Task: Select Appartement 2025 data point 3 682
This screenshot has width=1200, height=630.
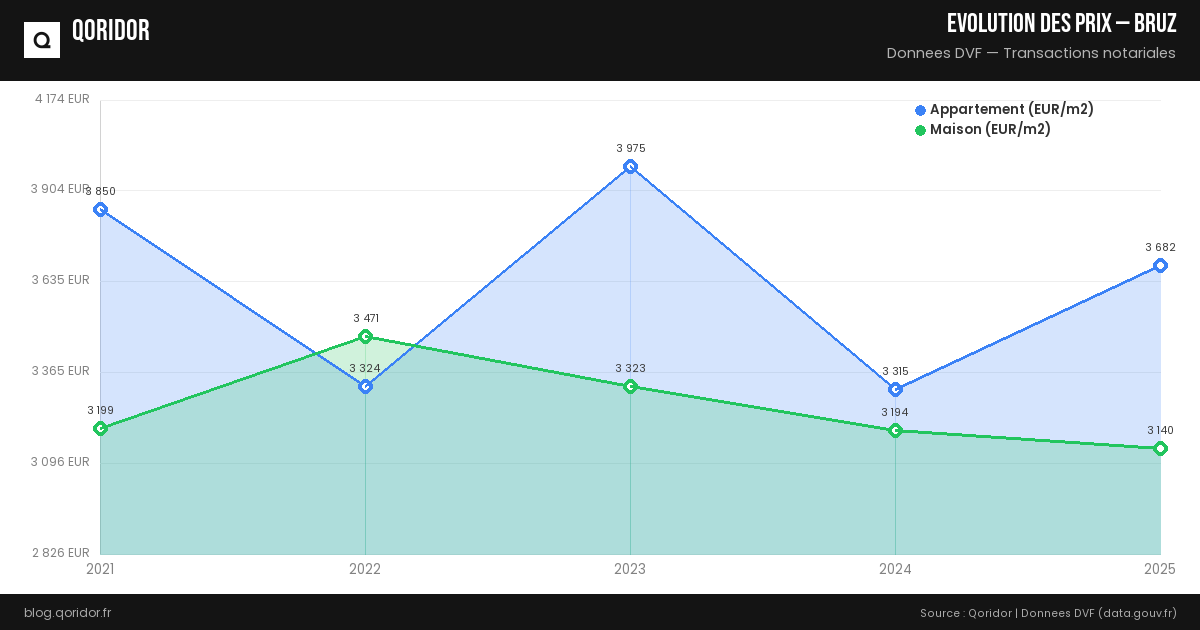Action: [1160, 265]
